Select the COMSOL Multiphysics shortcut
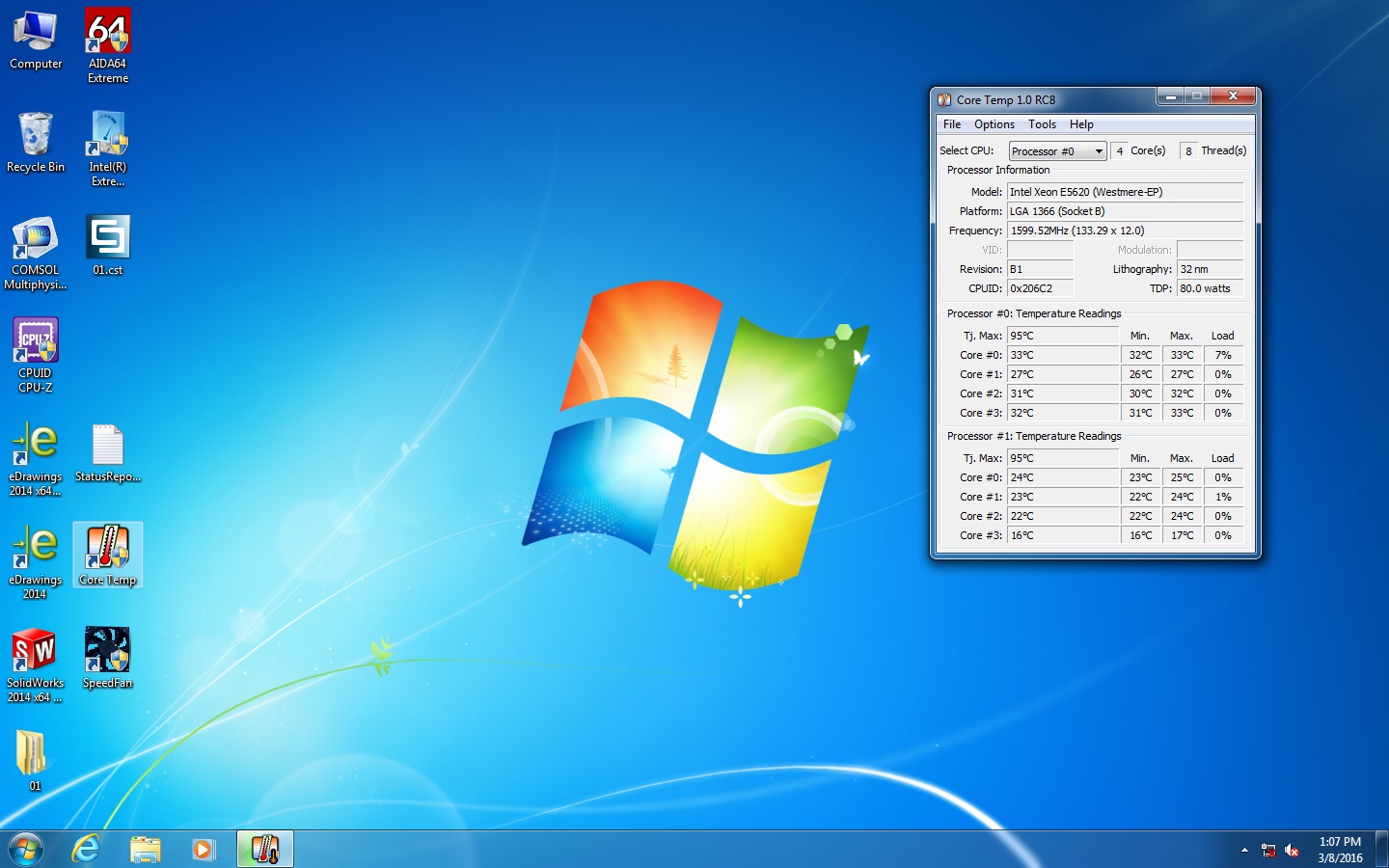Viewport: 1389px width, 868px height. 36,253
